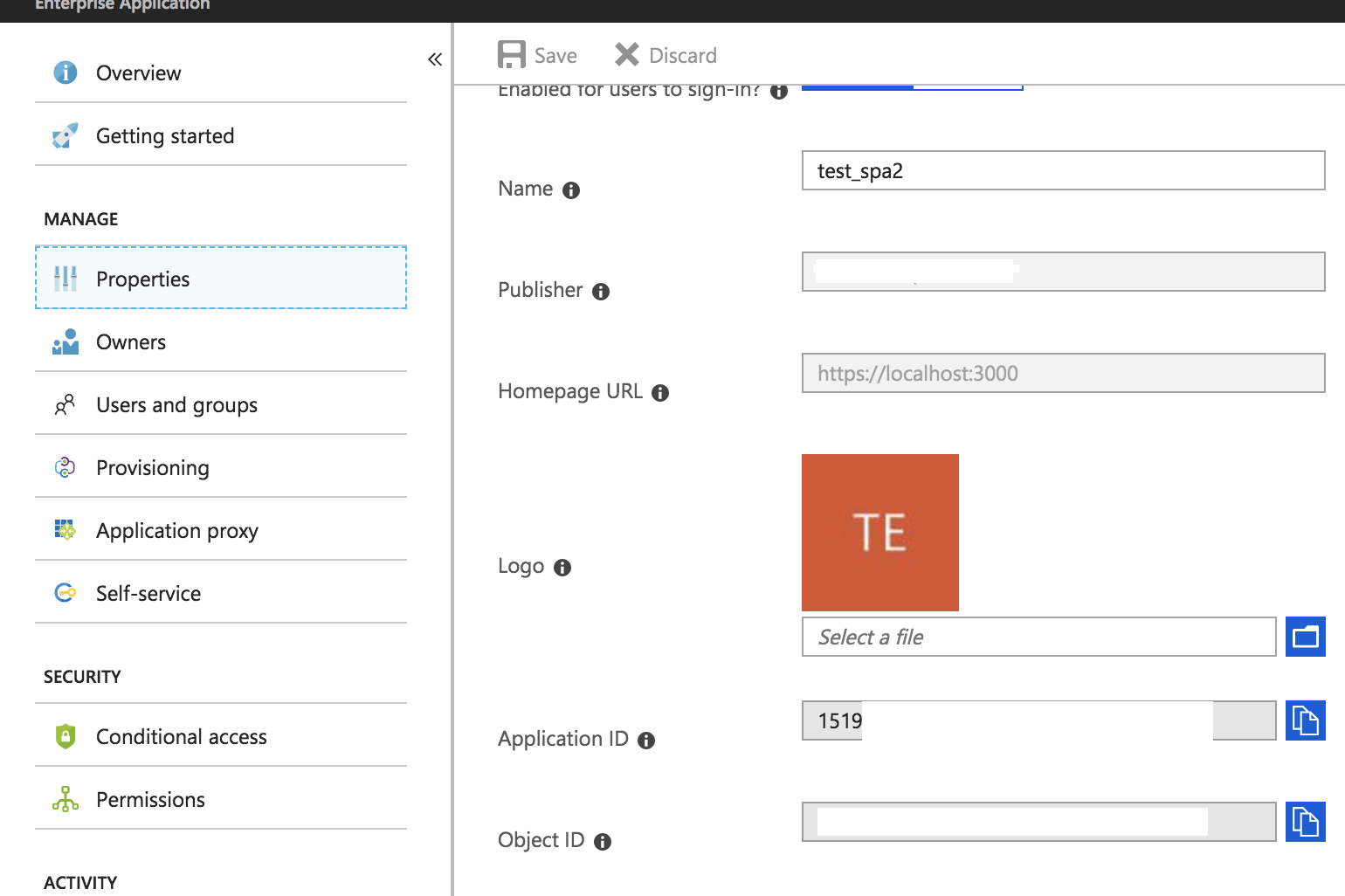
Task: Open Getting started in the sidebar
Action: click(221, 135)
